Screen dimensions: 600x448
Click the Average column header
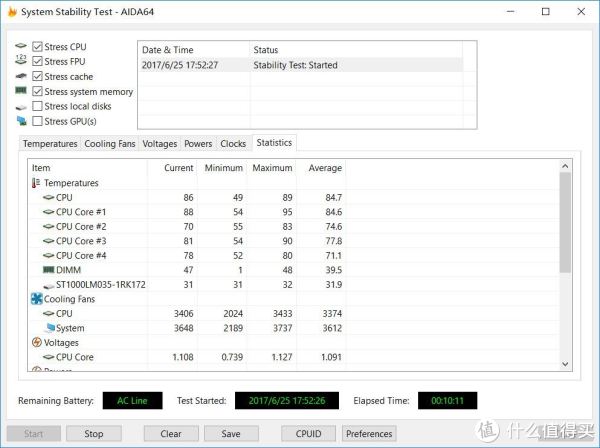(321, 168)
